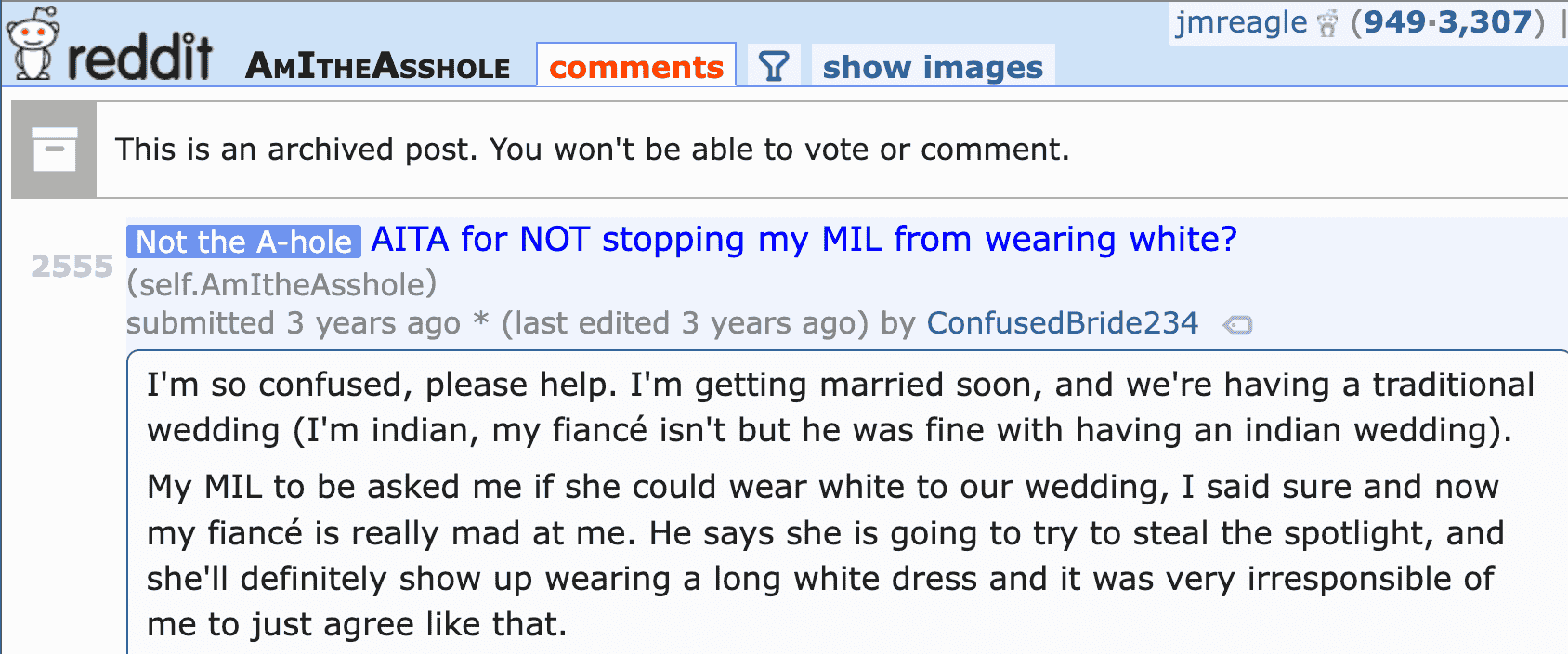The image size is (1568, 654).
Task: Click the last edited 3 years ago text
Action: point(686,323)
